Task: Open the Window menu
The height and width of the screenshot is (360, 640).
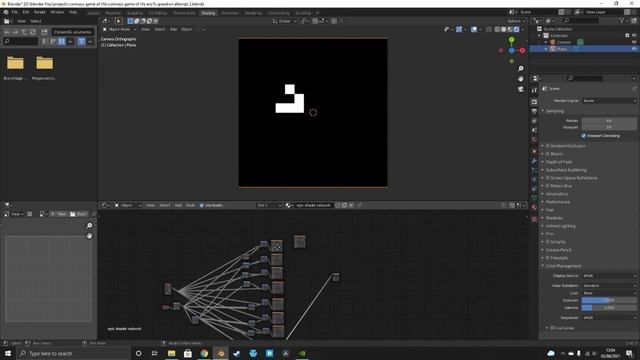Action: 57,12
